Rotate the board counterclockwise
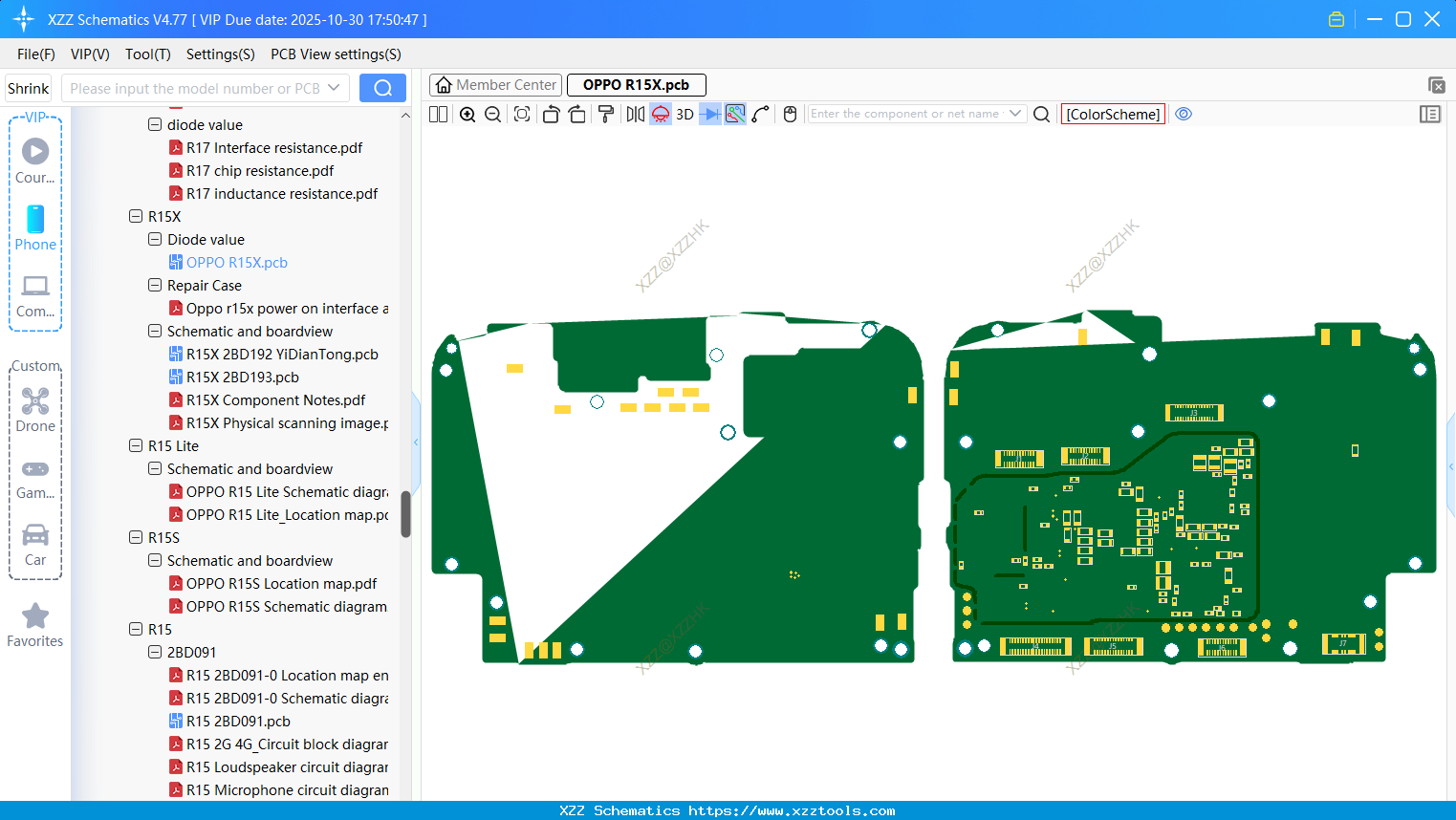Image resolution: width=1456 pixels, height=820 pixels. pos(551,115)
